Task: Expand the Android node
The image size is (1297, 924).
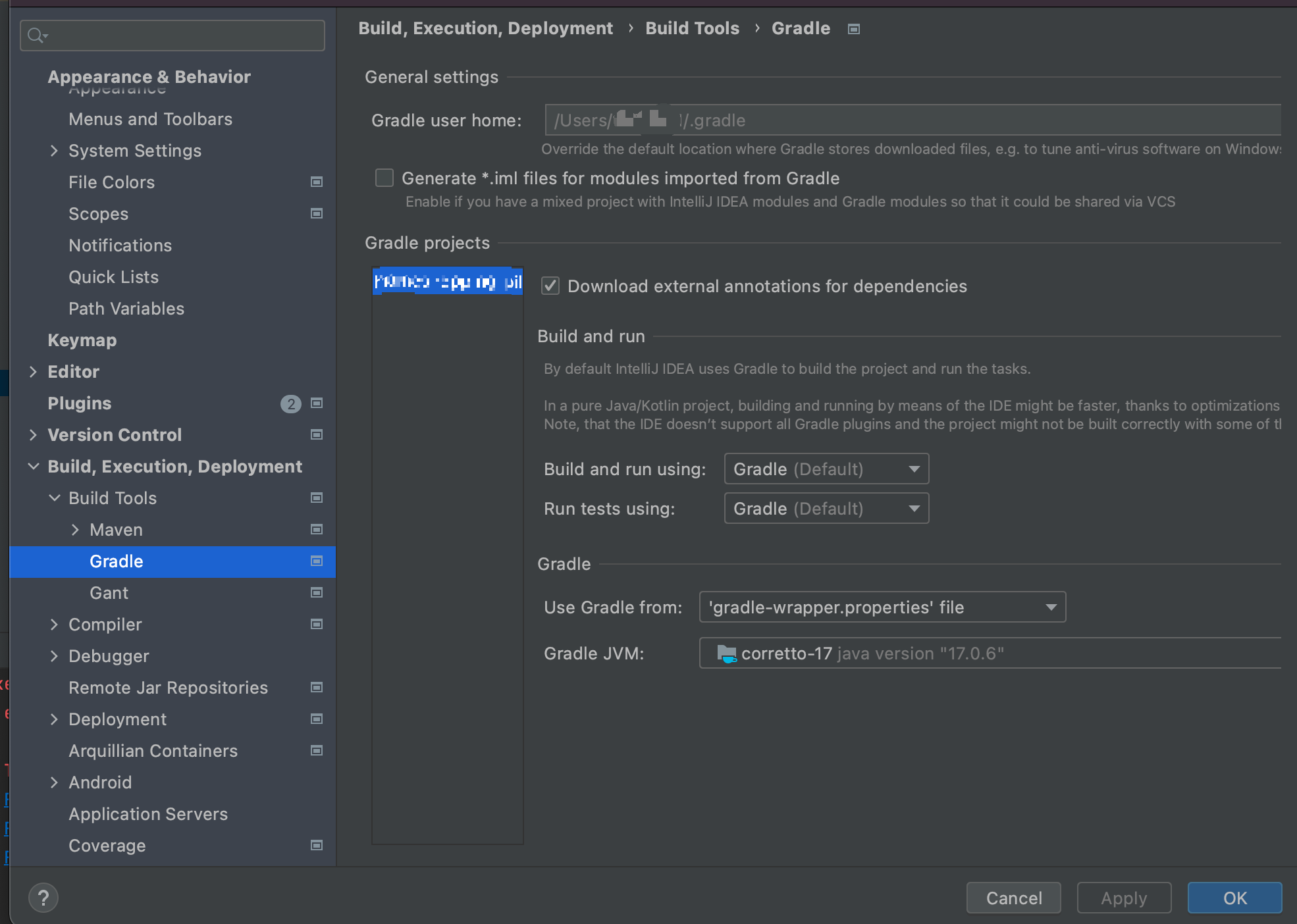Action: click(x=54, y=783)
